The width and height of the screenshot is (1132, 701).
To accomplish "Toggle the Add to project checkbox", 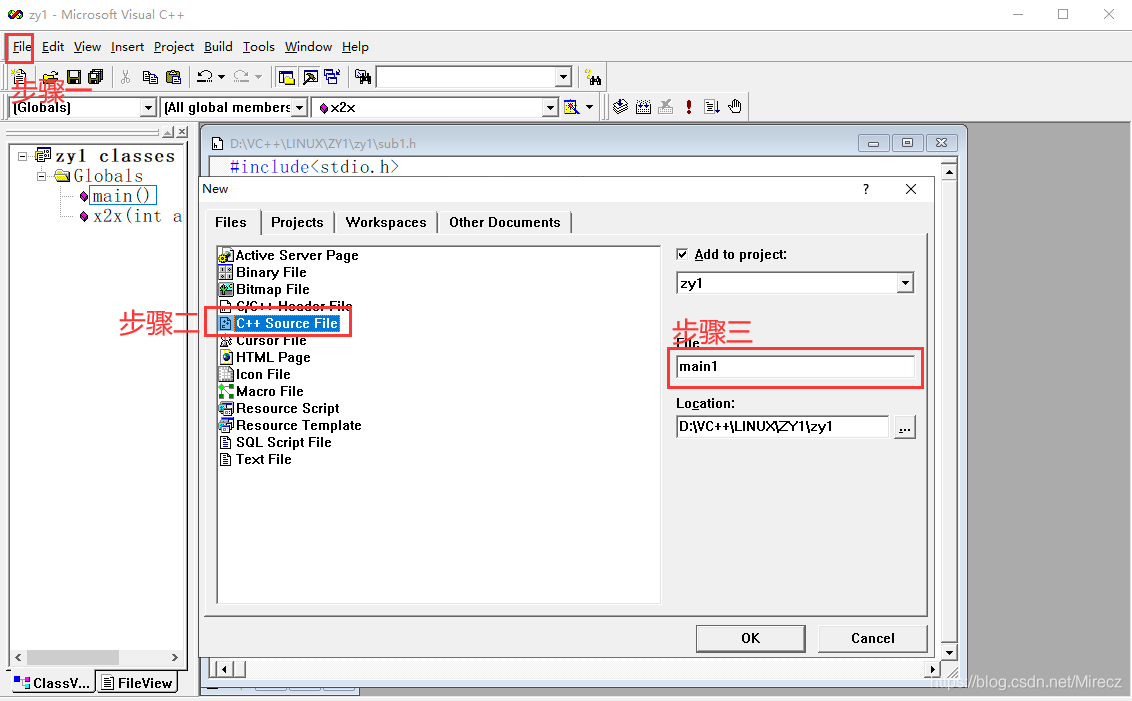I will click(682, 254).
